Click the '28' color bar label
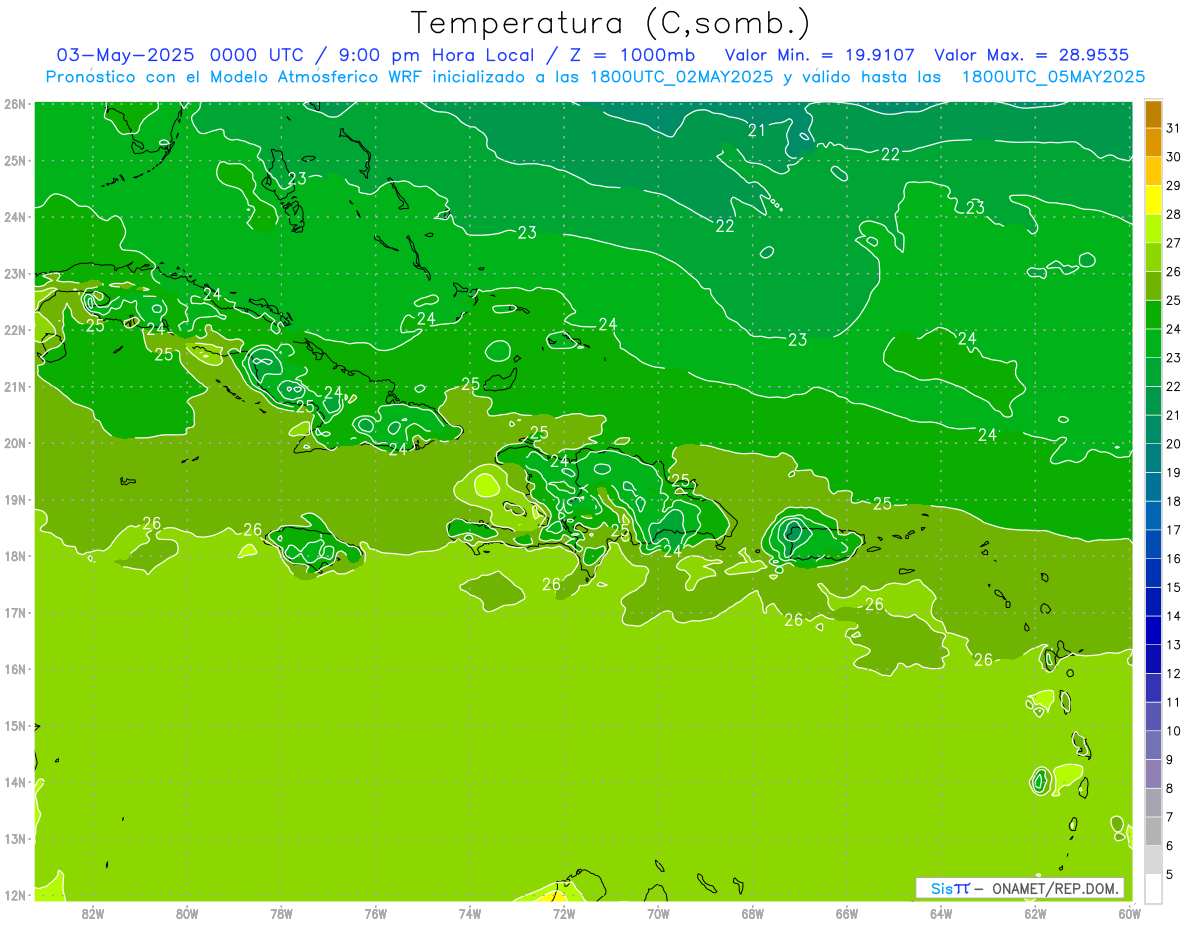The width and height of the screenshot is (1200, 927). 1173,214
